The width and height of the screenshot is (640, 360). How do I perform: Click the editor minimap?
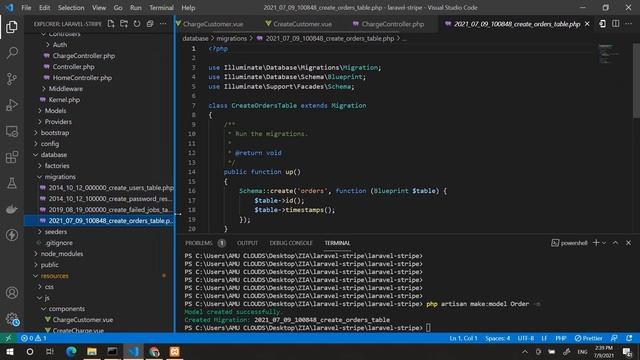608,54
